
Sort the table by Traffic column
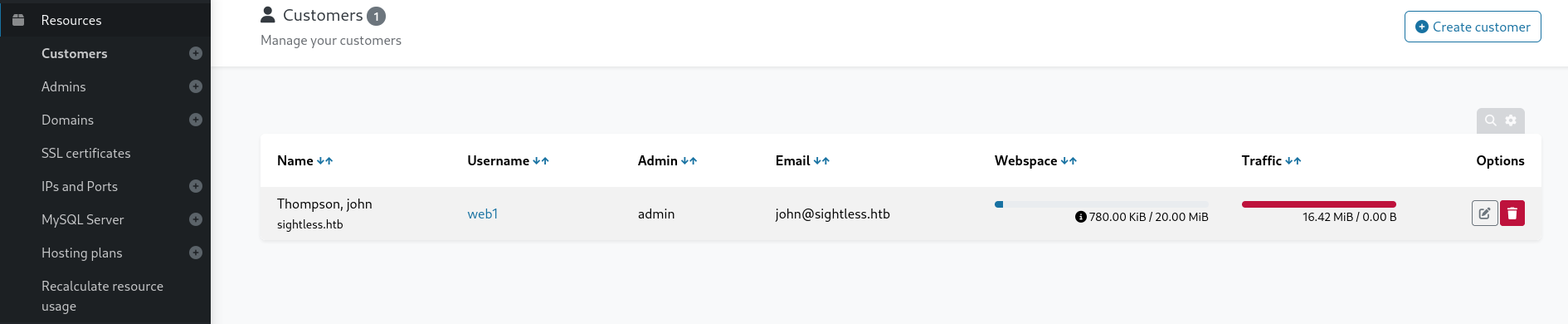click(x=1293, y=161)
